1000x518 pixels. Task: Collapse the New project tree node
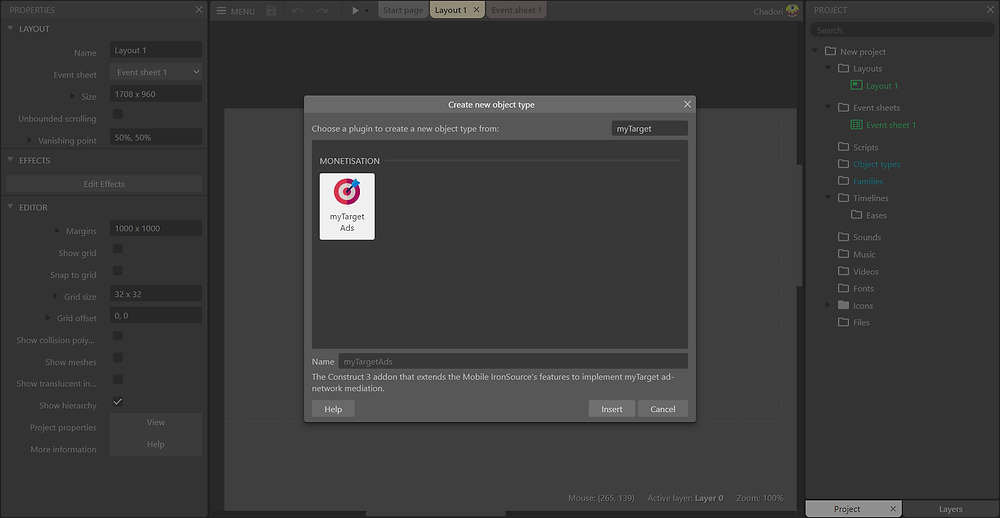click(815, 51)
